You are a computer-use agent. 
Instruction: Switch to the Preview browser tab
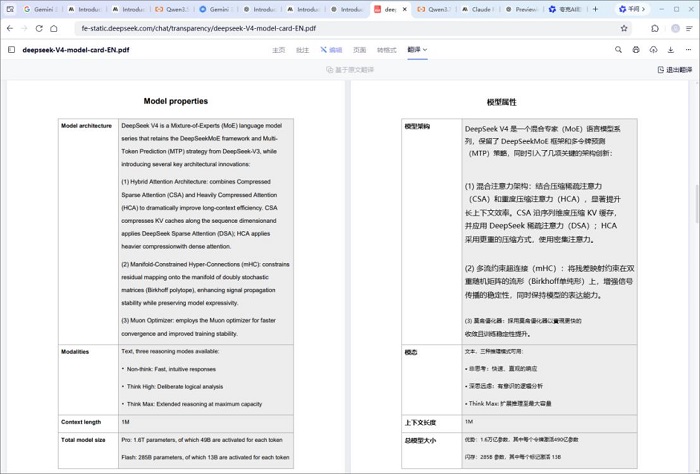(521, 9)
